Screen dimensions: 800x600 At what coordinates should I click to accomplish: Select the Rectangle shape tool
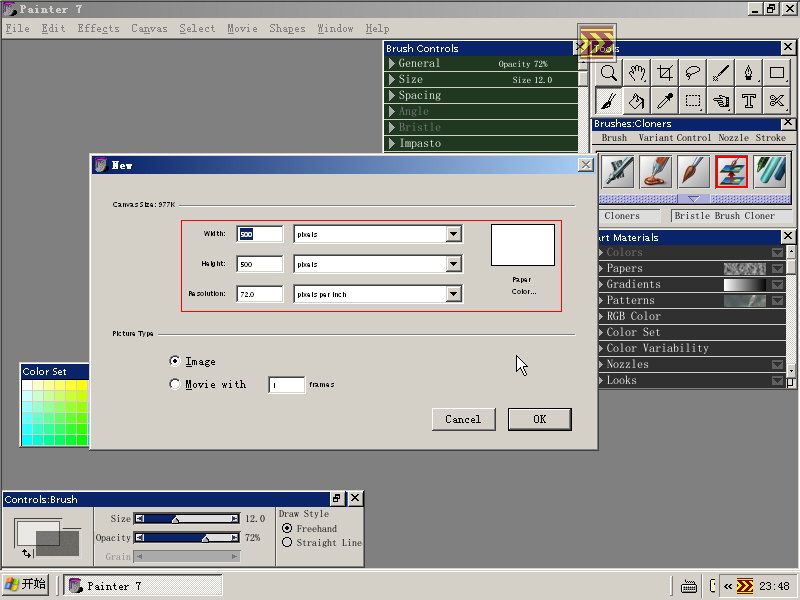point(777,73)
